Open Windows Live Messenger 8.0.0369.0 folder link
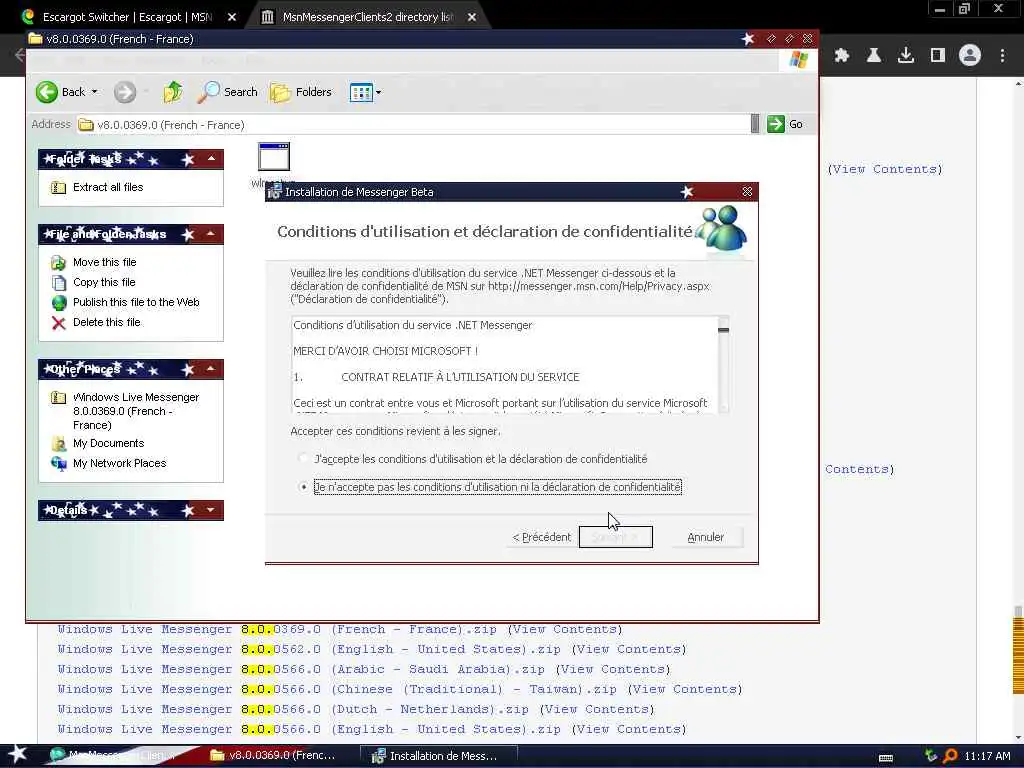The height and width of the screenshot is (768, 1024). 136,411
